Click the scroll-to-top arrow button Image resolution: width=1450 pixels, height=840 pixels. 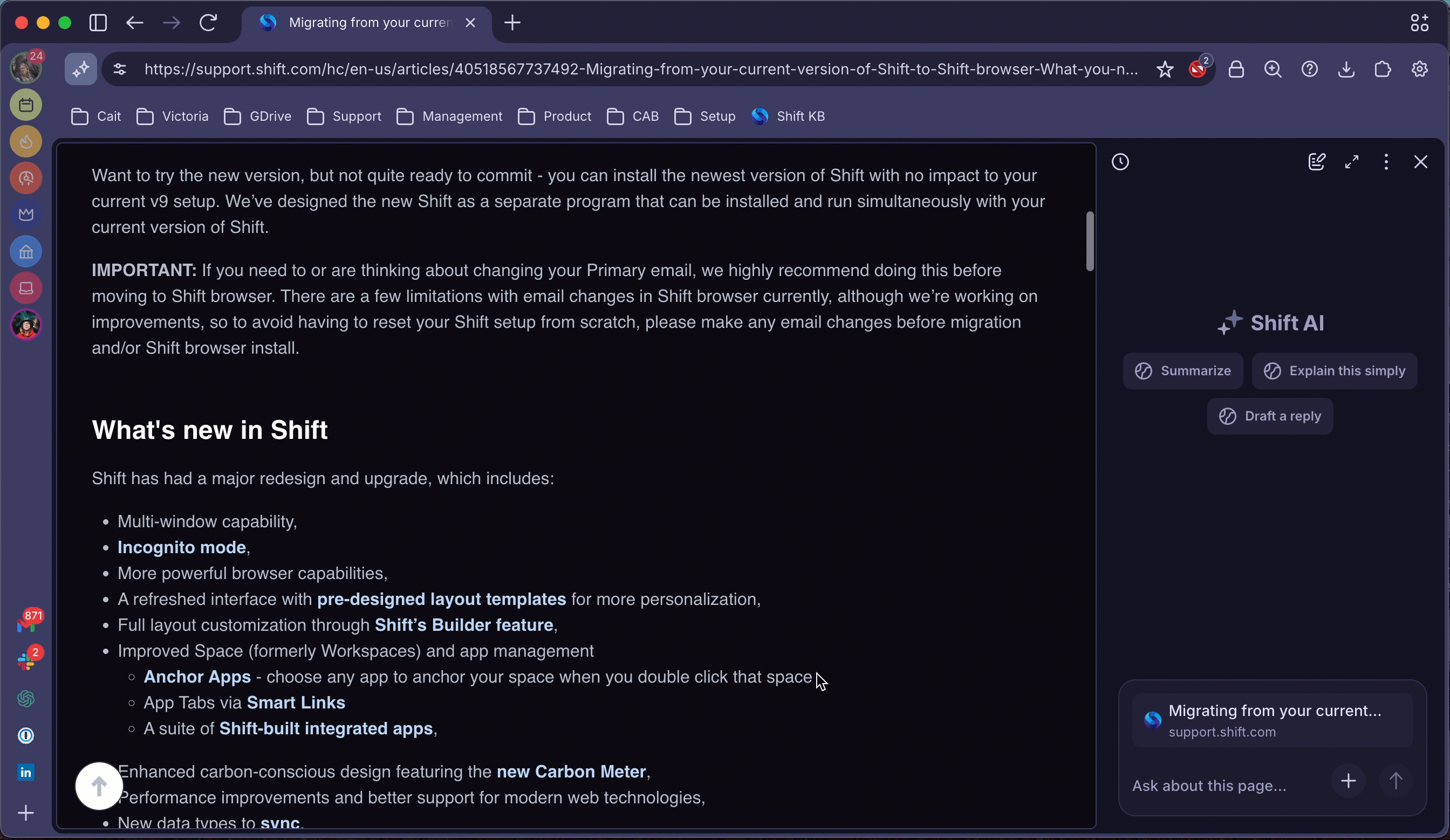[x=99, y=786]
